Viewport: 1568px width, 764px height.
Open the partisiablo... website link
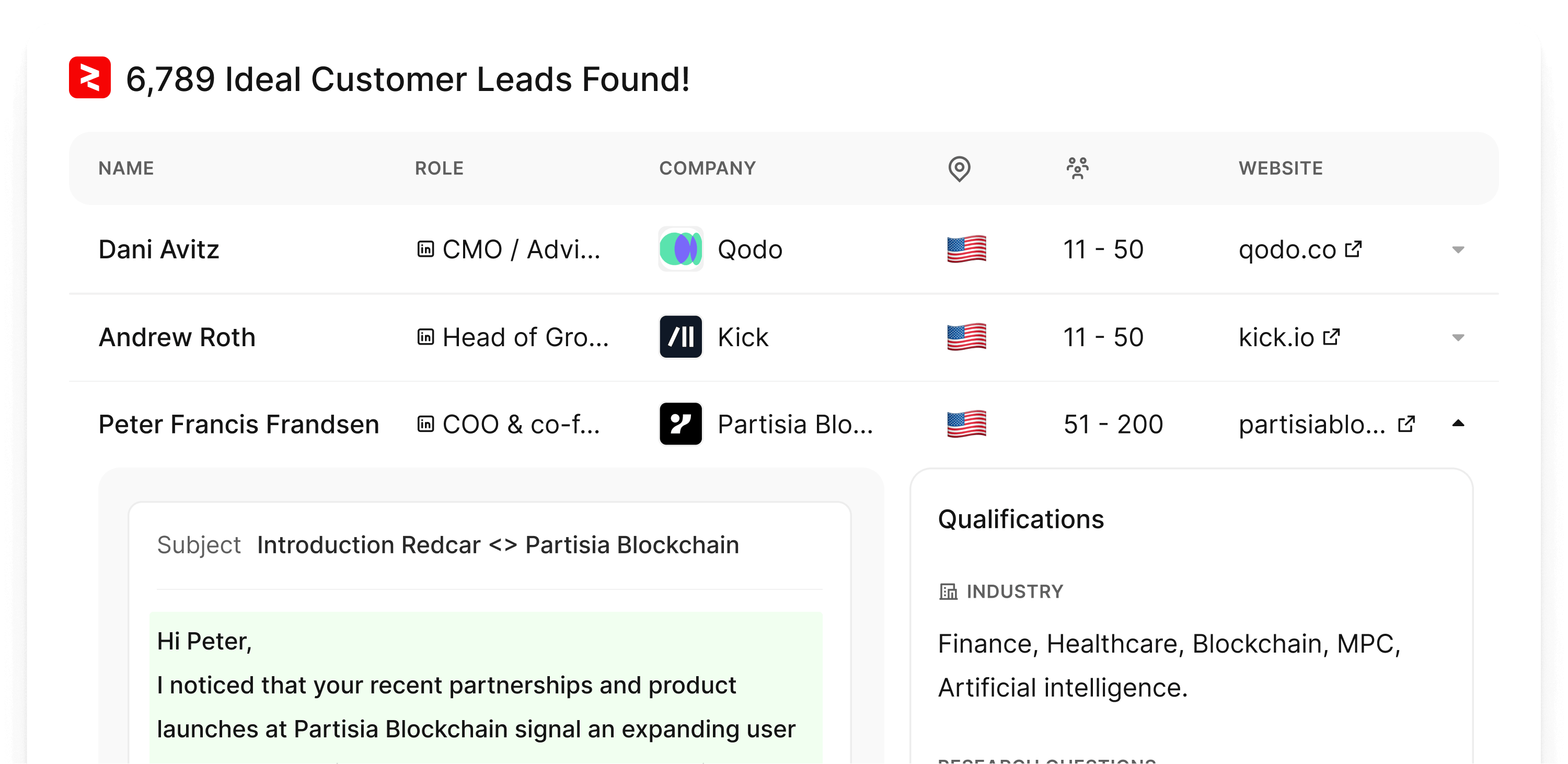1312,425
